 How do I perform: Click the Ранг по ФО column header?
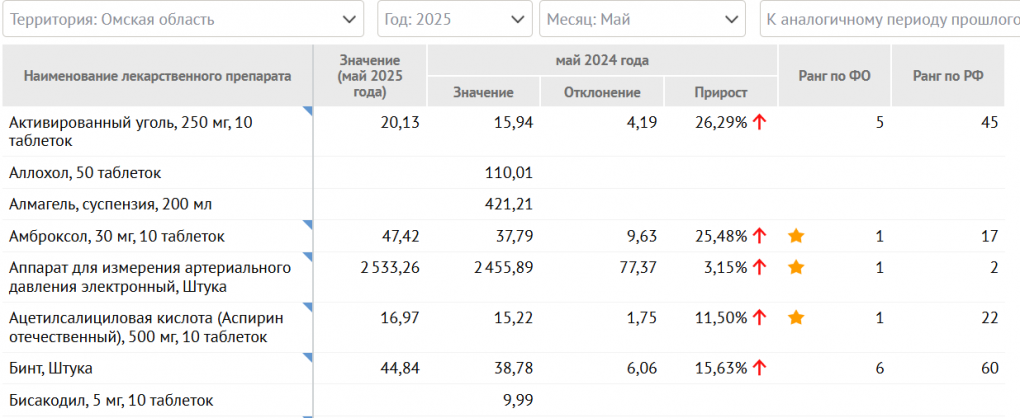834,75
